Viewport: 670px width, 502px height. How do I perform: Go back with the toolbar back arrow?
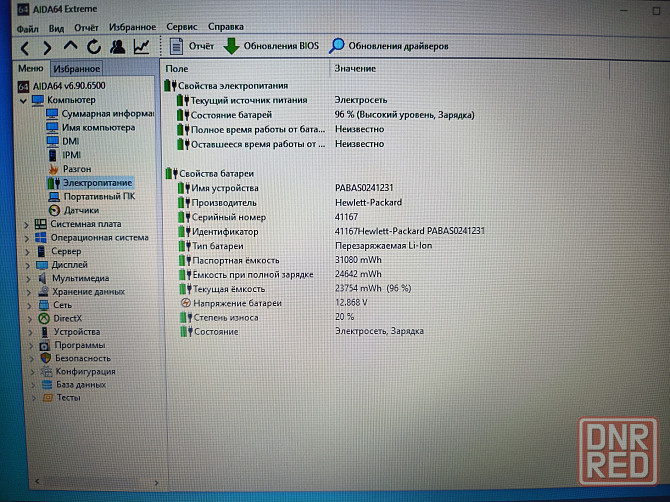click(x=25, y=48)
